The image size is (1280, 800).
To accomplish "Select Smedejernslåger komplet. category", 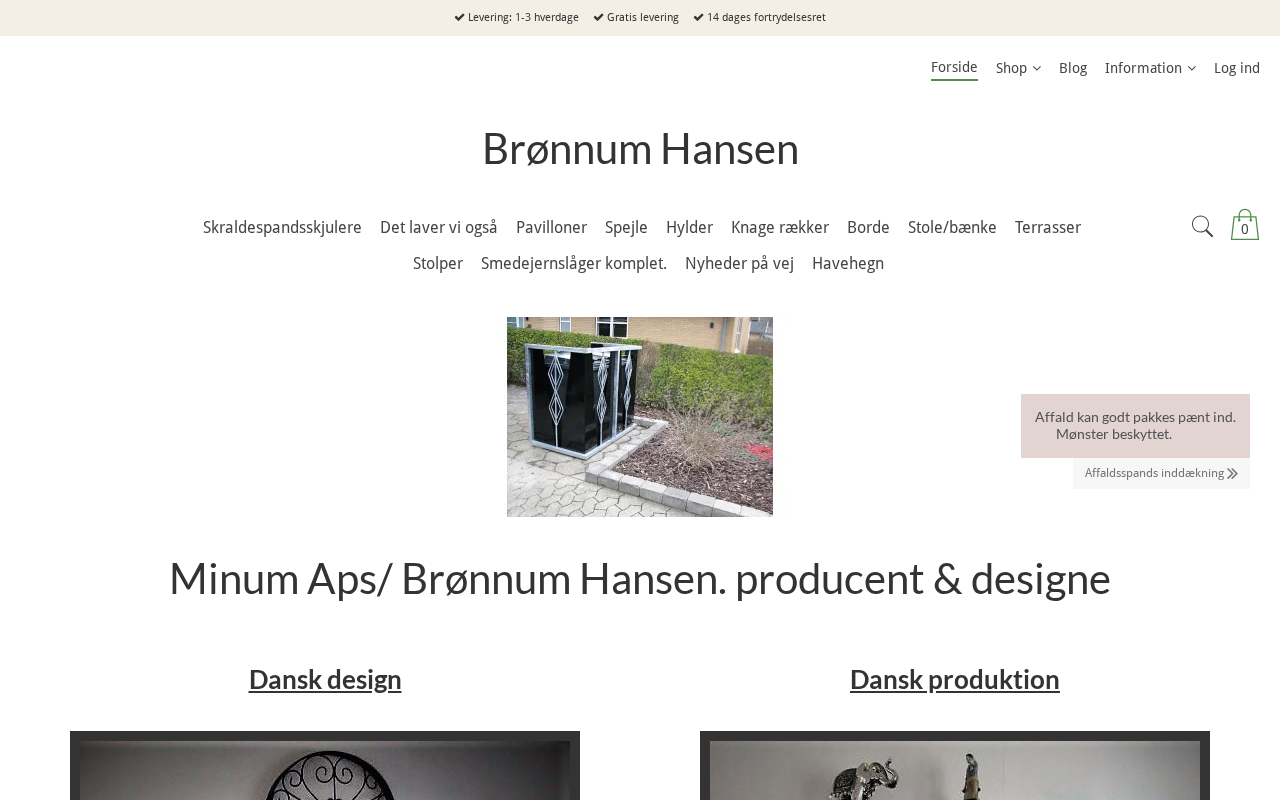I will (x=574, y=264).
